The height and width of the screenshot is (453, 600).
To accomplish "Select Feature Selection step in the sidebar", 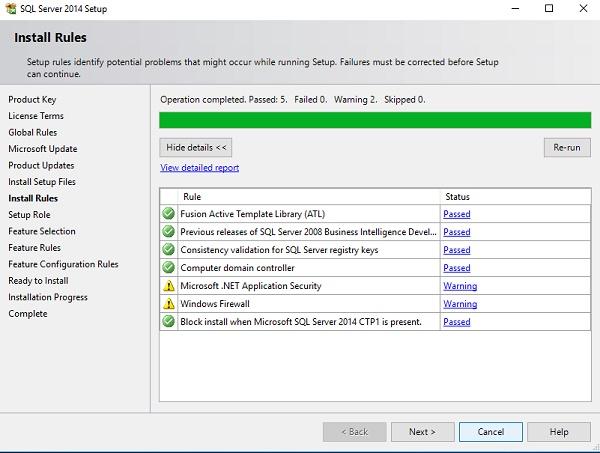I will pyautogui.click(x=42, y=231).
